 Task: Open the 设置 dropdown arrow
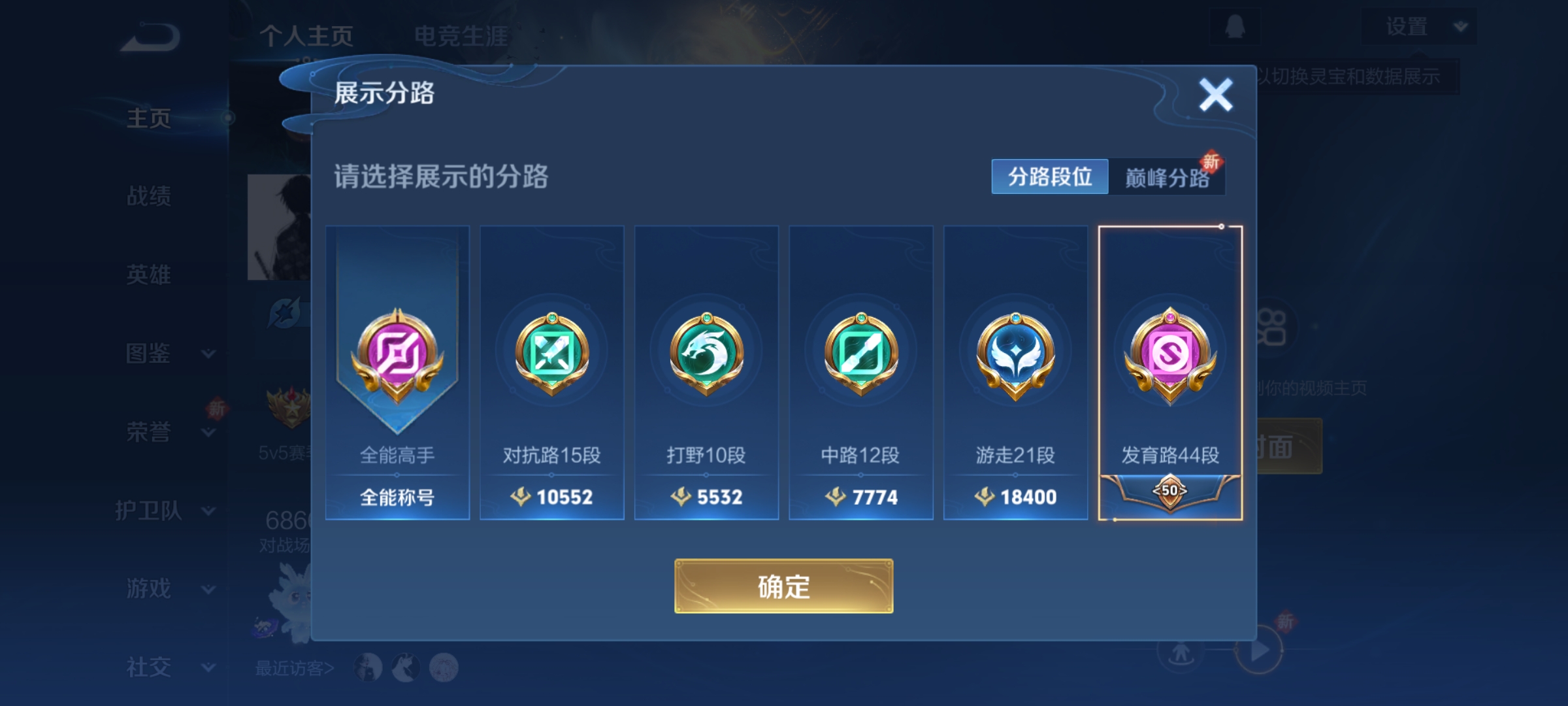click(1460, 27)
